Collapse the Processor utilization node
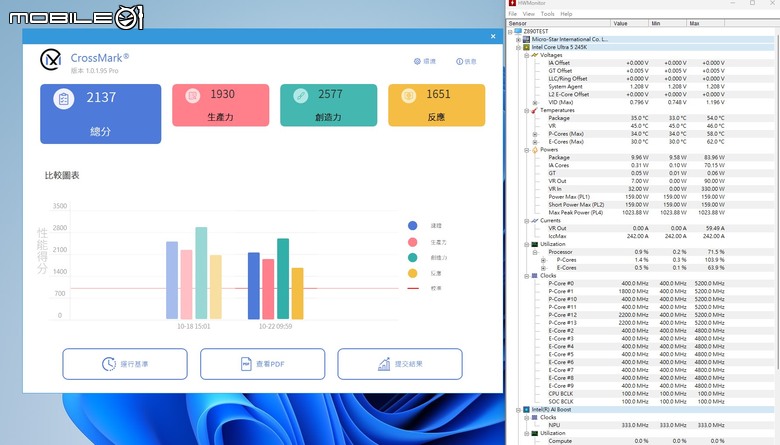The height and width of the screenshot is (445, 780). [x=535, y=253]
